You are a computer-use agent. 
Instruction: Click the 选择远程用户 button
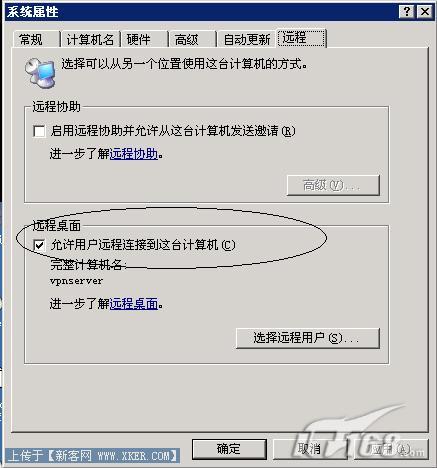click(308, 338)
